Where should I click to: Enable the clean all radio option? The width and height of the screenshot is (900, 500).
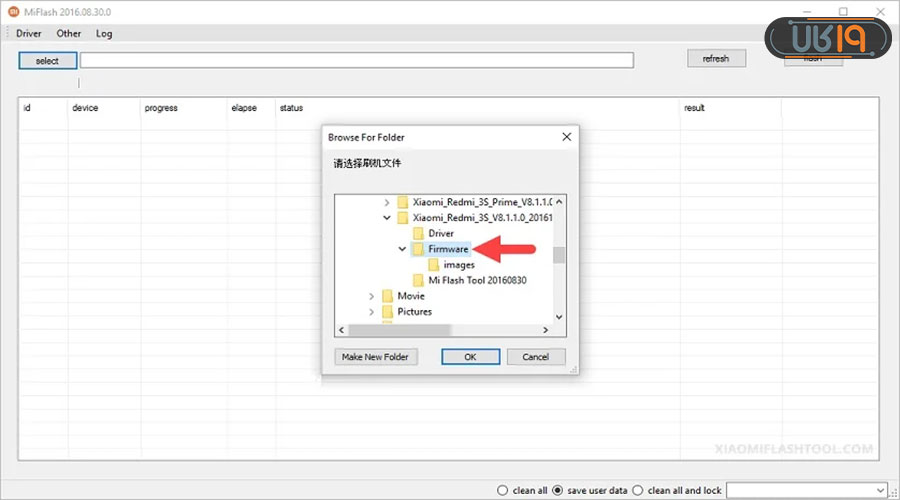(503, 490)
